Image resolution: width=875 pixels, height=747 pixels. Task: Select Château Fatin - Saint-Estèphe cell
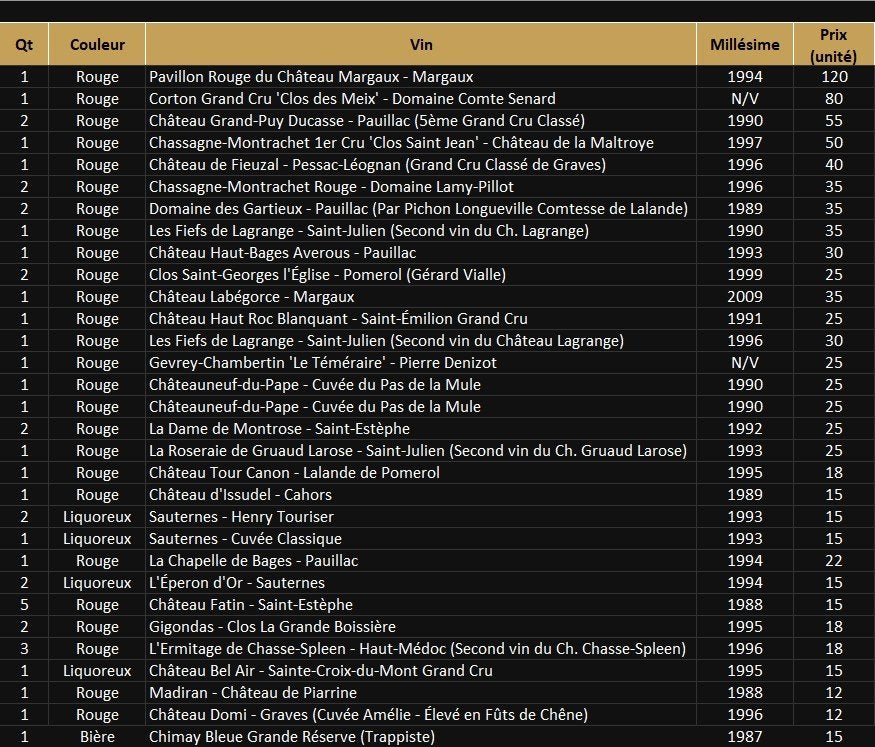(421, 605)
